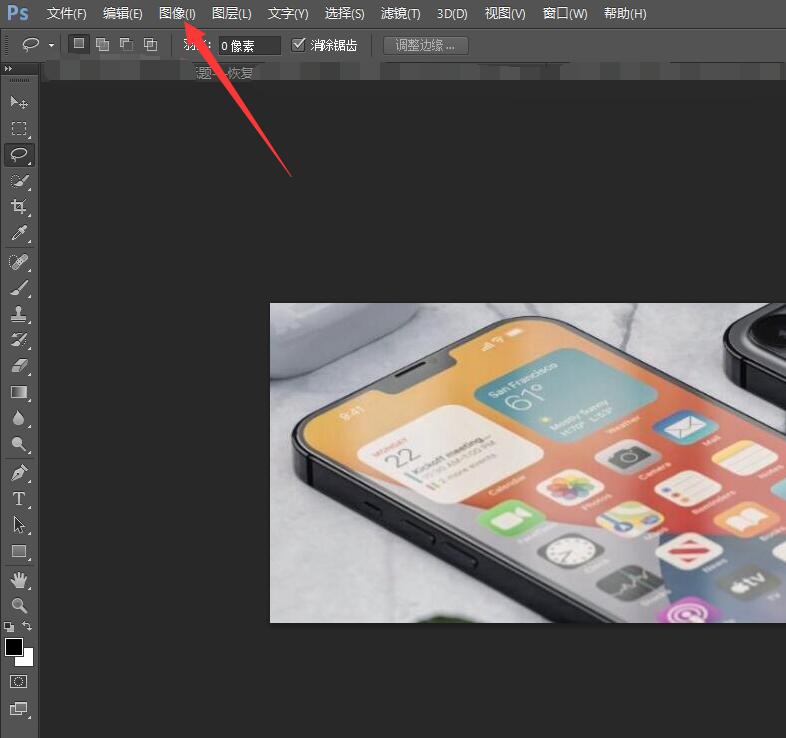Swap foreground and background colors
This screenshot has width=786, height=738.
[27, 626]
